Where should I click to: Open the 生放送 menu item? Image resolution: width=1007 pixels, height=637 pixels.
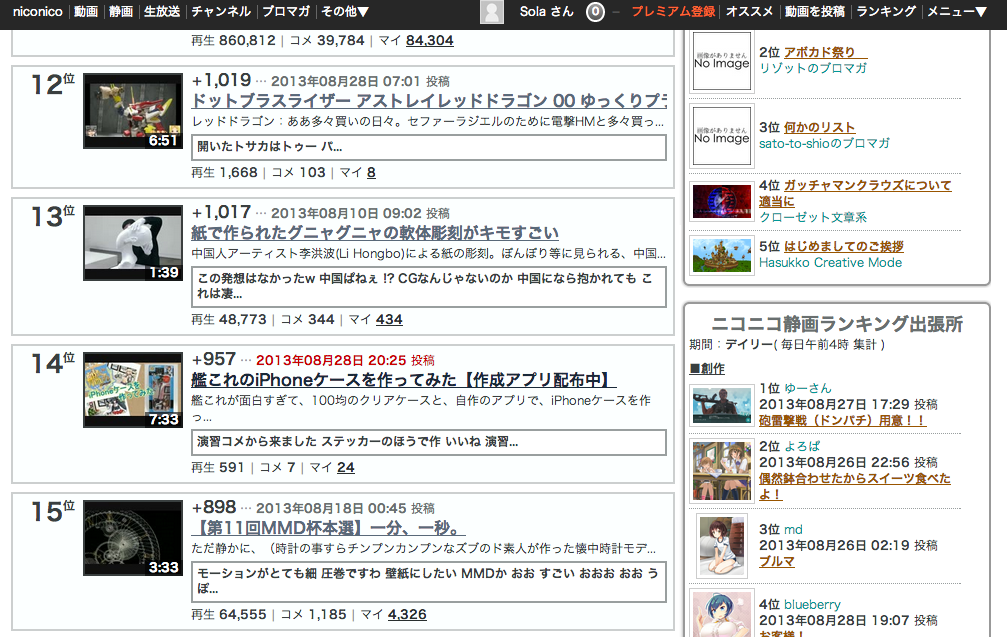(162, 12)
